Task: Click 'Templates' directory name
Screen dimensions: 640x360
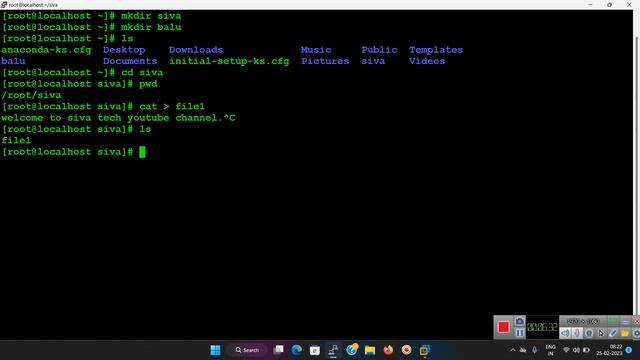Action: coord(436,50)
